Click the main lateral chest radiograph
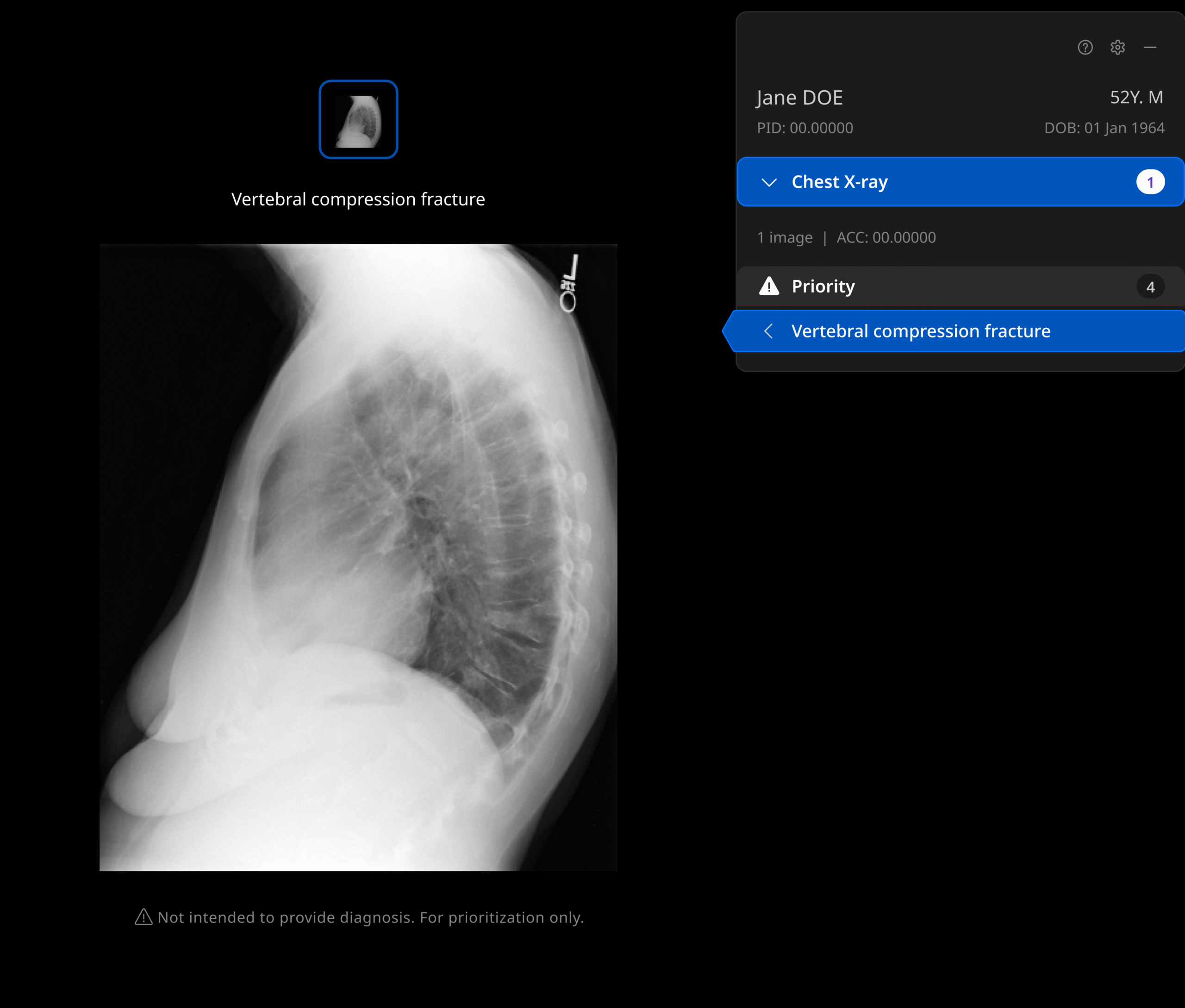This screenshot has width=1185, height=1008. coord(358,557)
